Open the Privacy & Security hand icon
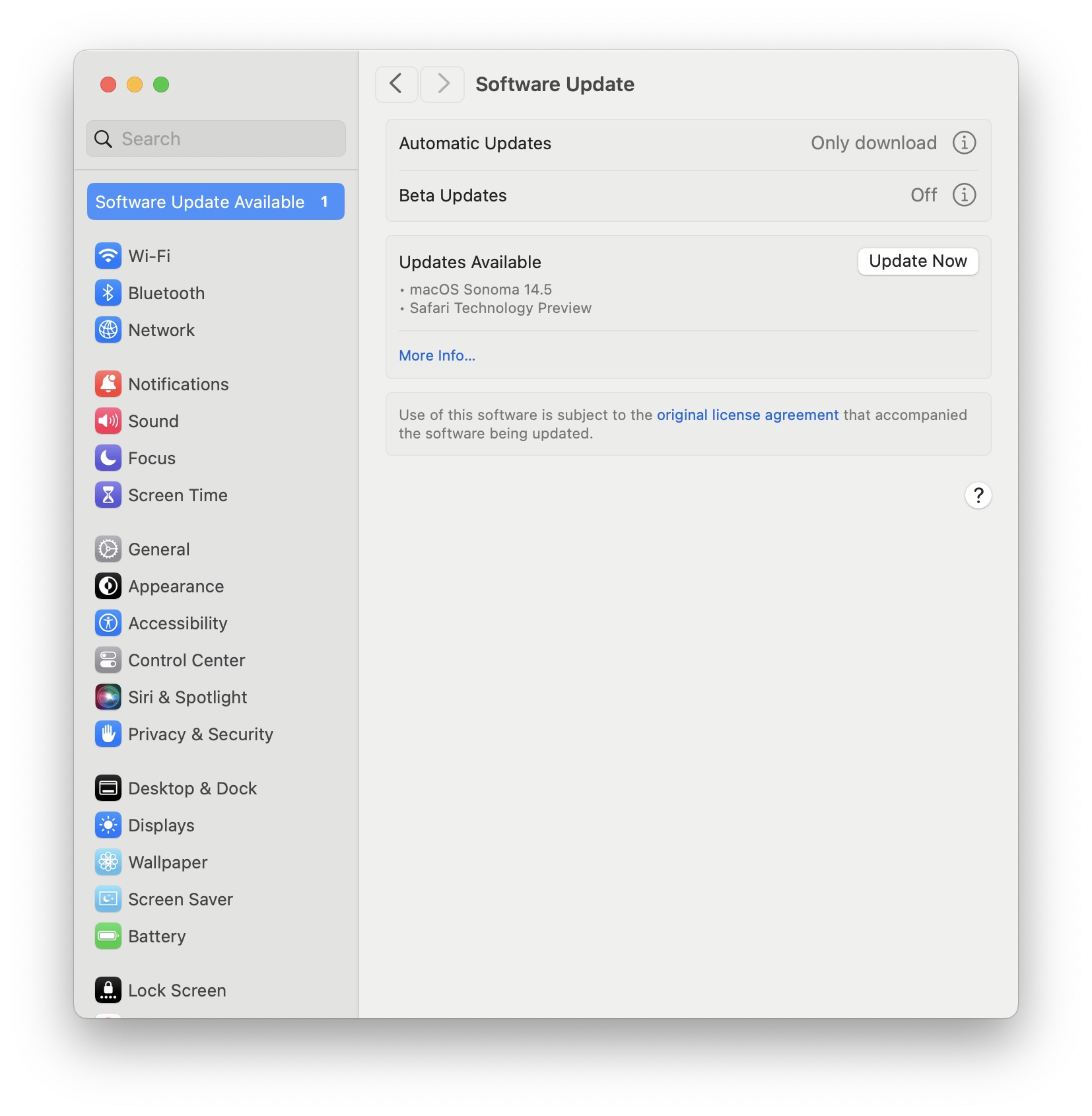The height and width of the screenshot is (1116, 1092). click(108, 734)
